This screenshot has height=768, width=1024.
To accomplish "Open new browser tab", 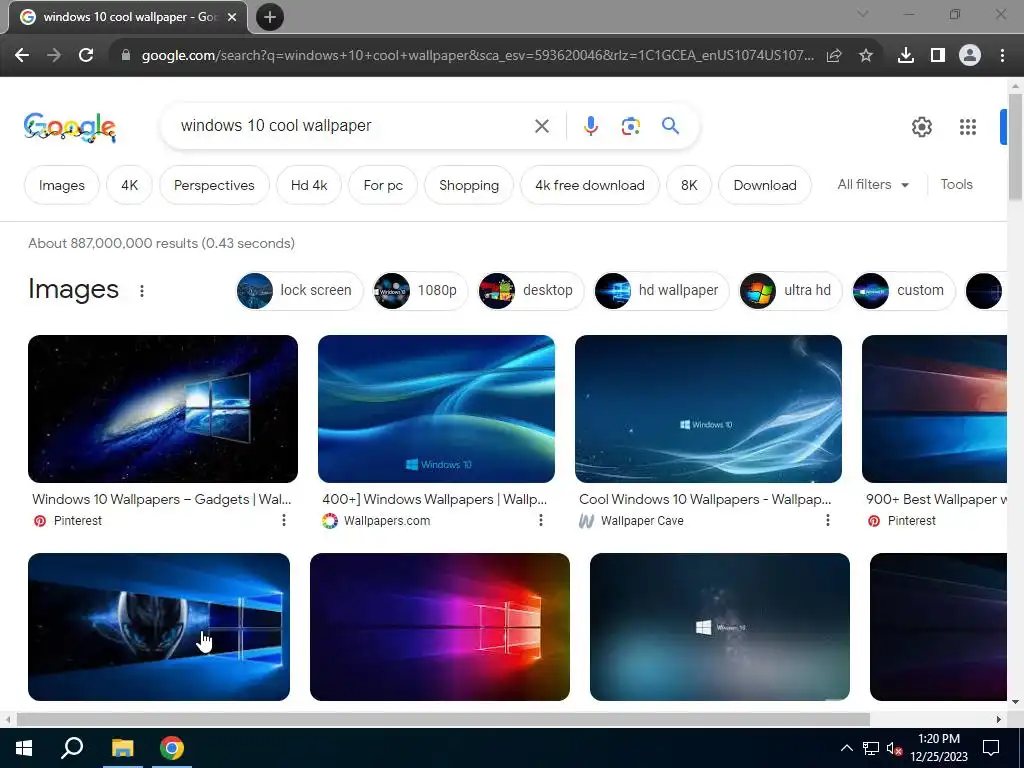I will point(270,17).
